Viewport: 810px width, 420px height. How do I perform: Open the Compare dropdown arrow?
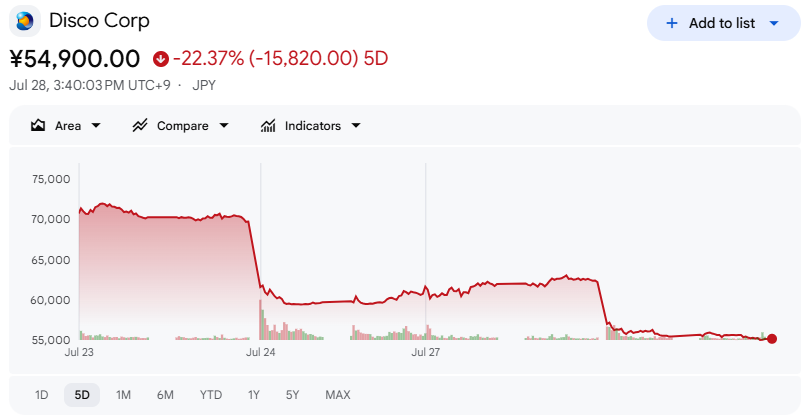pyautogui.click(x=224, y=126)
